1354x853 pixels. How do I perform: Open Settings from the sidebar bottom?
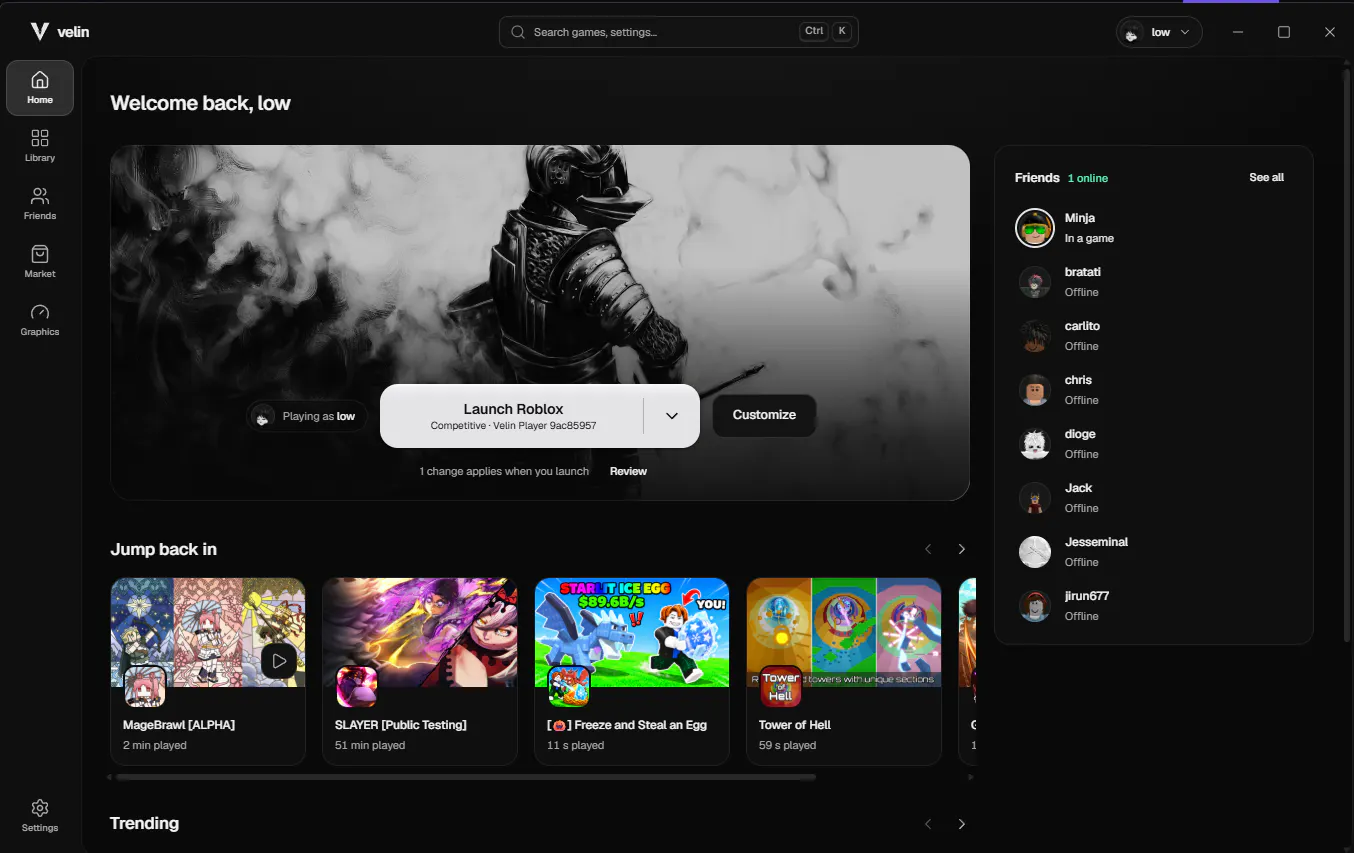tap(40, 816)
